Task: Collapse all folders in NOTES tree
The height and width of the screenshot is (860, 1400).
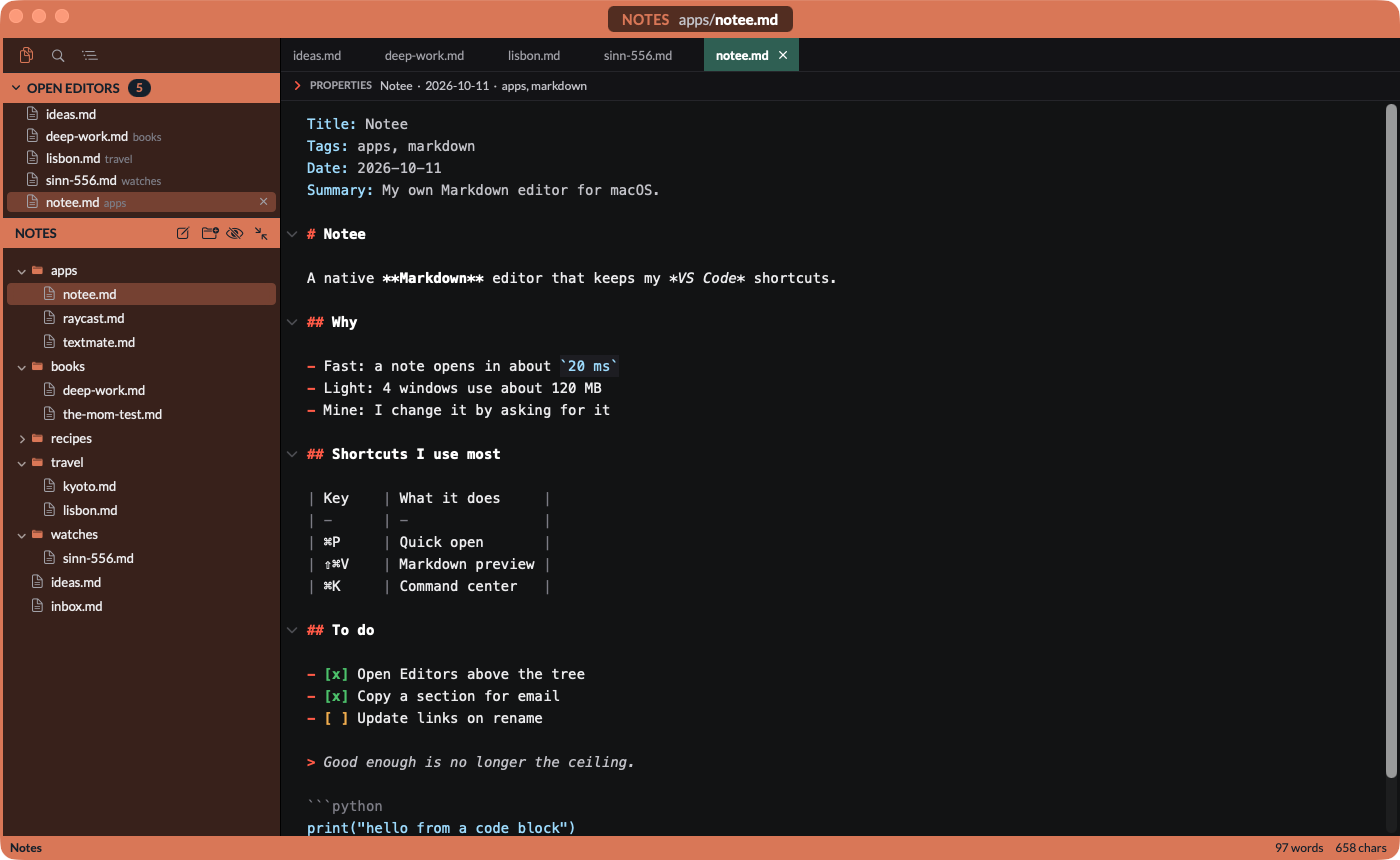Action: 261,233
